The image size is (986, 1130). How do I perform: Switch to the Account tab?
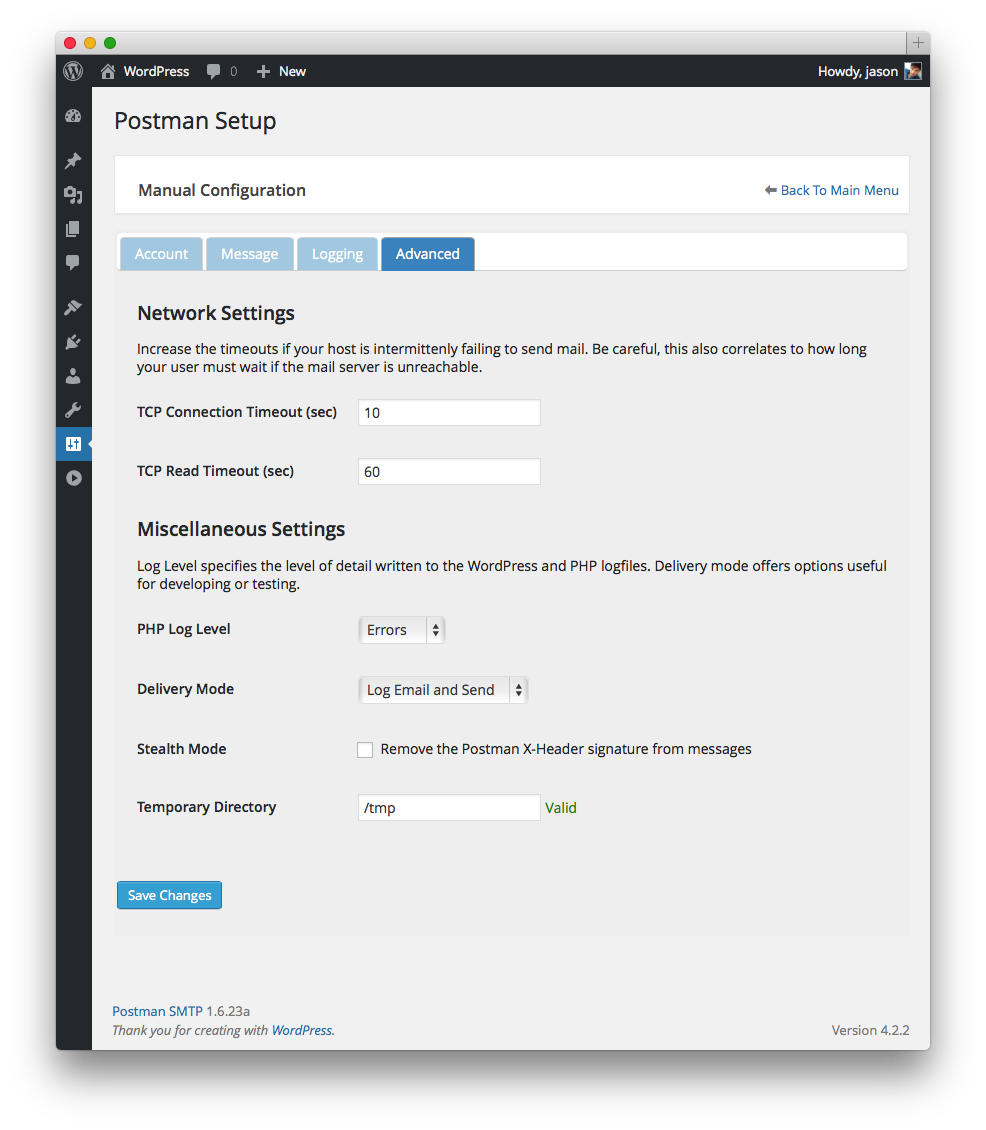click(x=161, y=254)
